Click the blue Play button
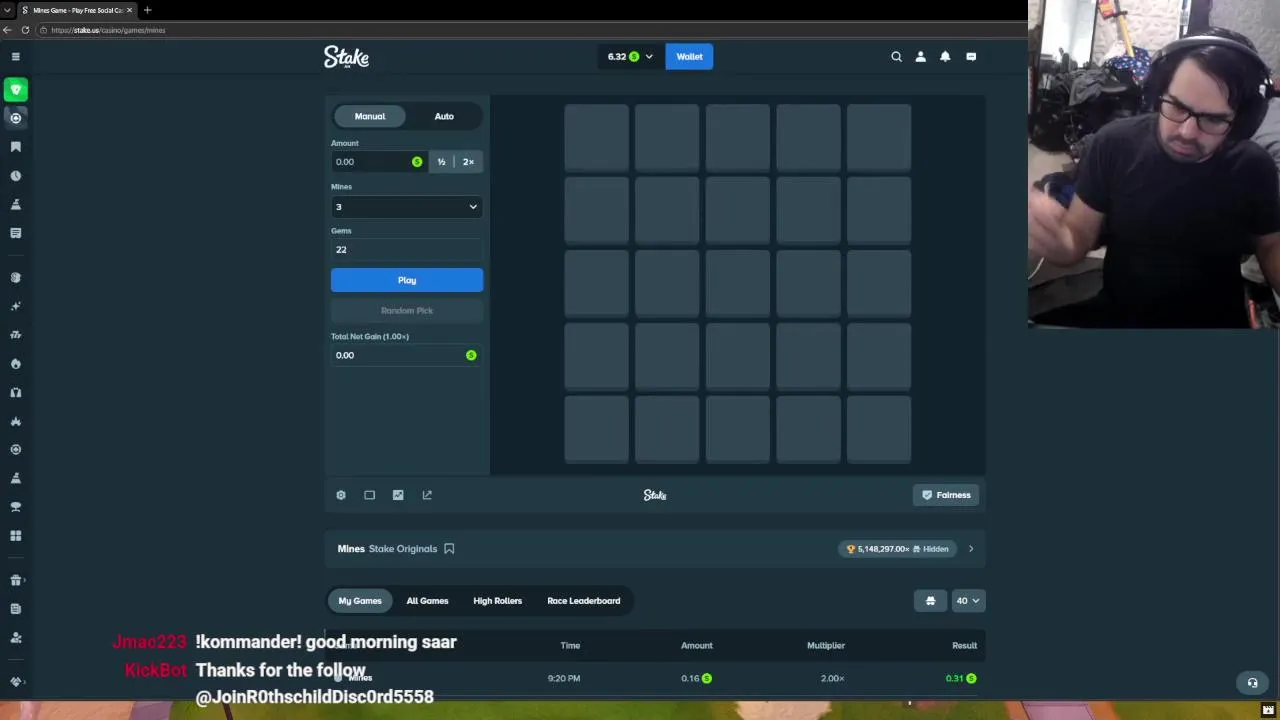The image size is (1280, 720). (406, 280)
